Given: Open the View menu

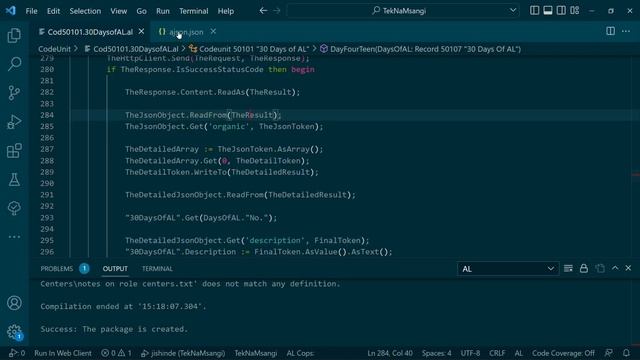Looking at the screenshot, I should [118, 11].
